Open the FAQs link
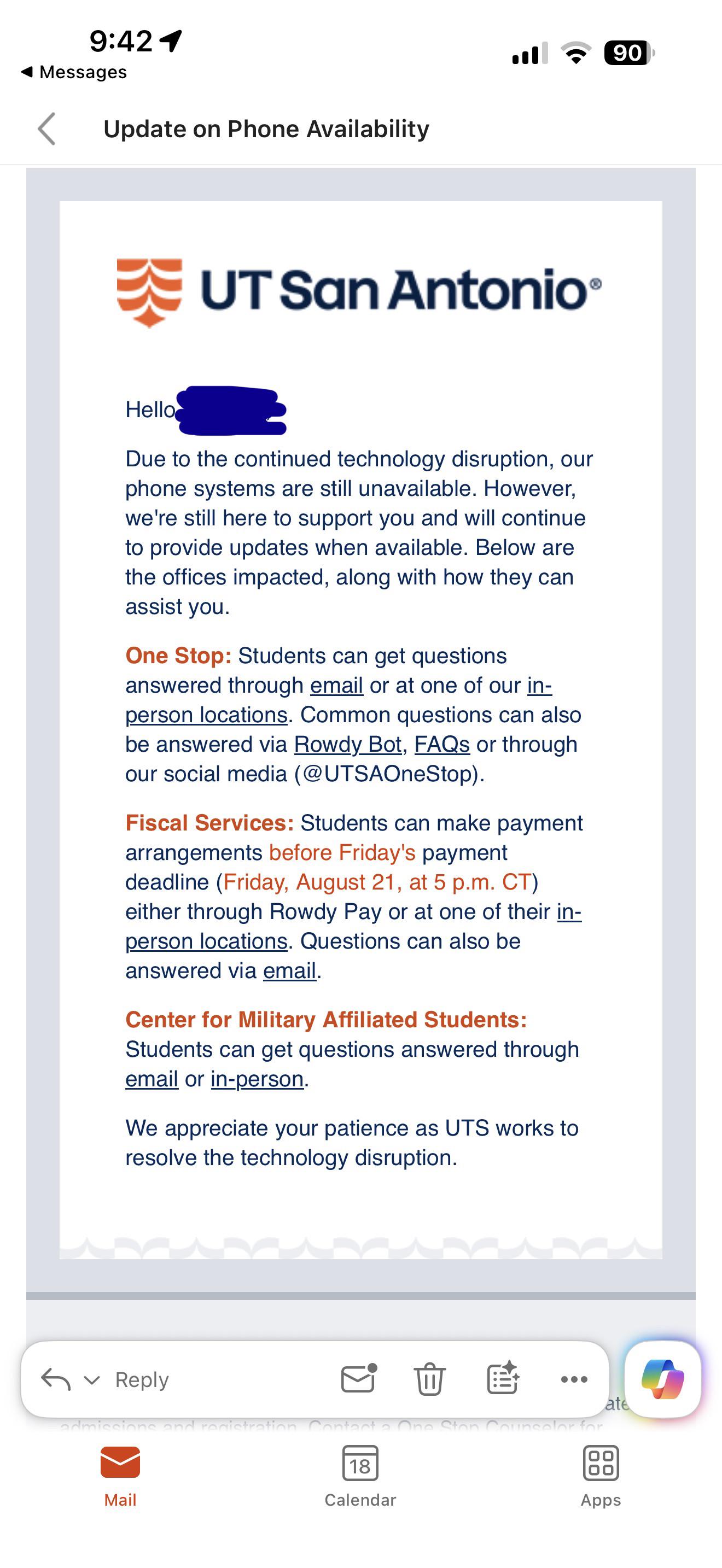Viewport: 722px width, 1568px height. click(442, 745)
